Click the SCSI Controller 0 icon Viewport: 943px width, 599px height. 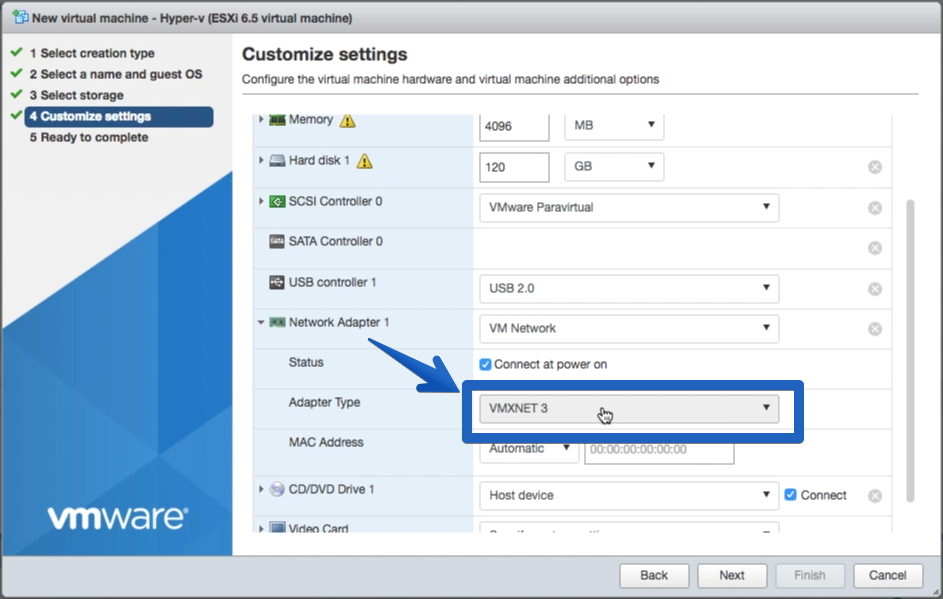point(277,201)
